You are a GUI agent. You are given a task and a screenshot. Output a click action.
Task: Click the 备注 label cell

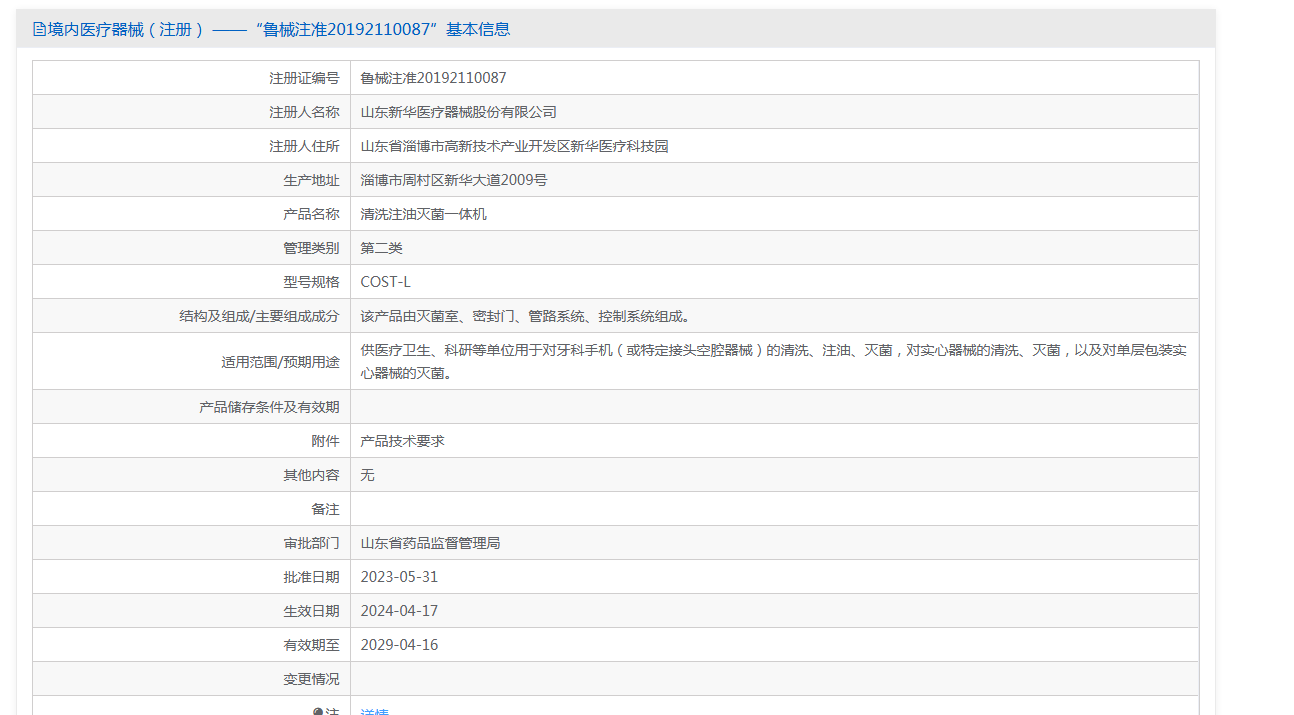(x=191, y=509)
